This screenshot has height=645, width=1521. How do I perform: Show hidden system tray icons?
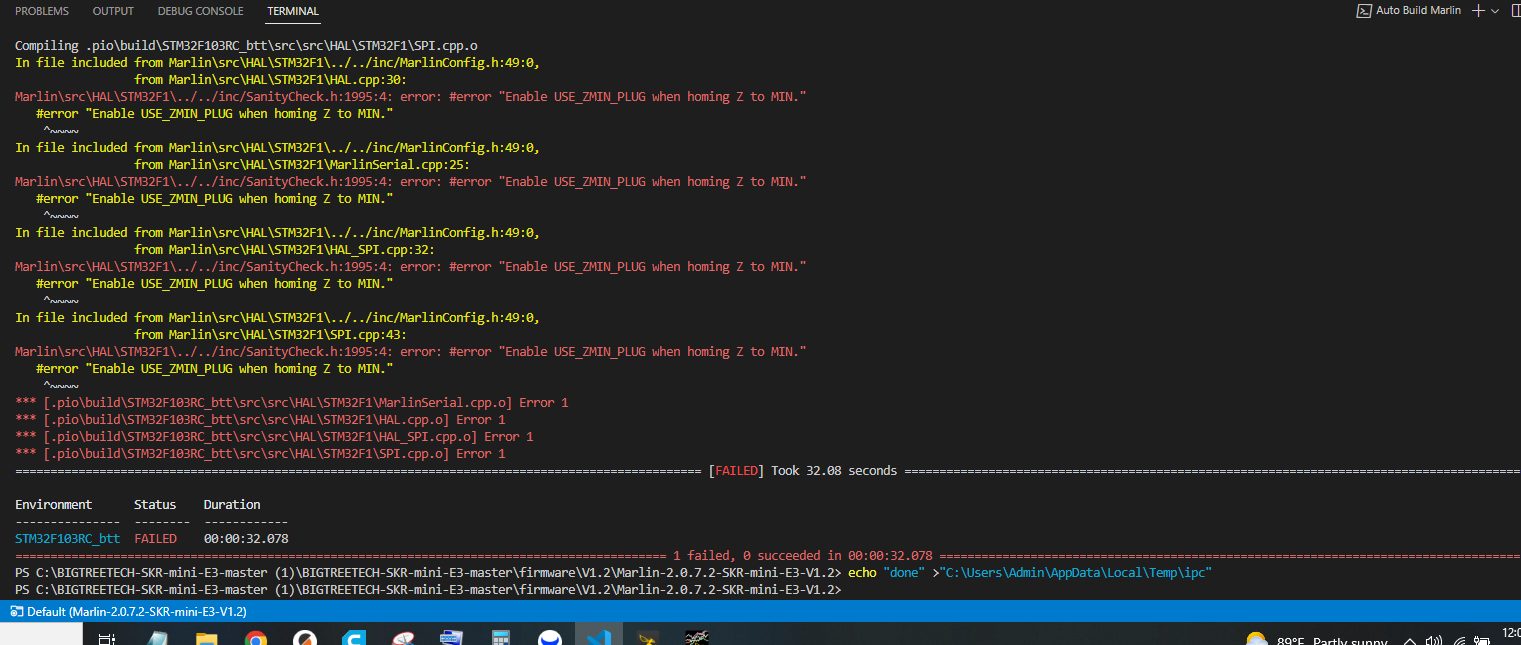[1411, 640]
